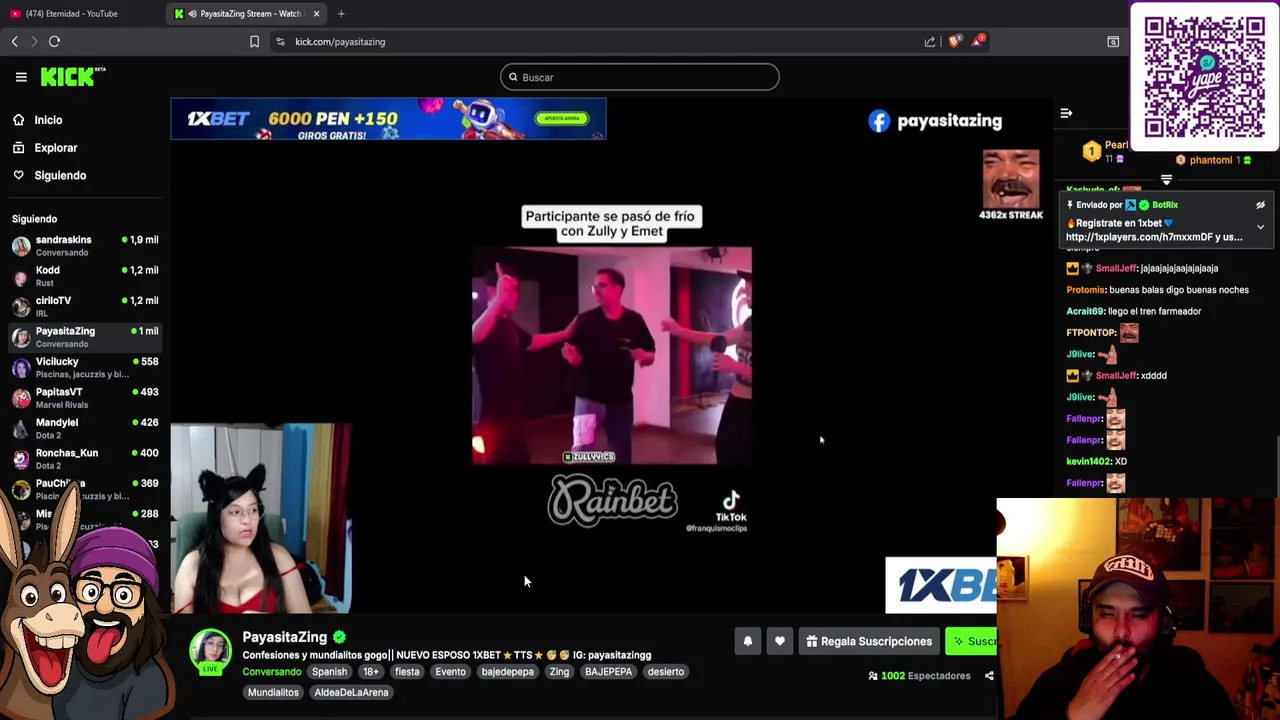Open a new browser tab
This screenshot has height=720, width=1280.
(341, 14)
